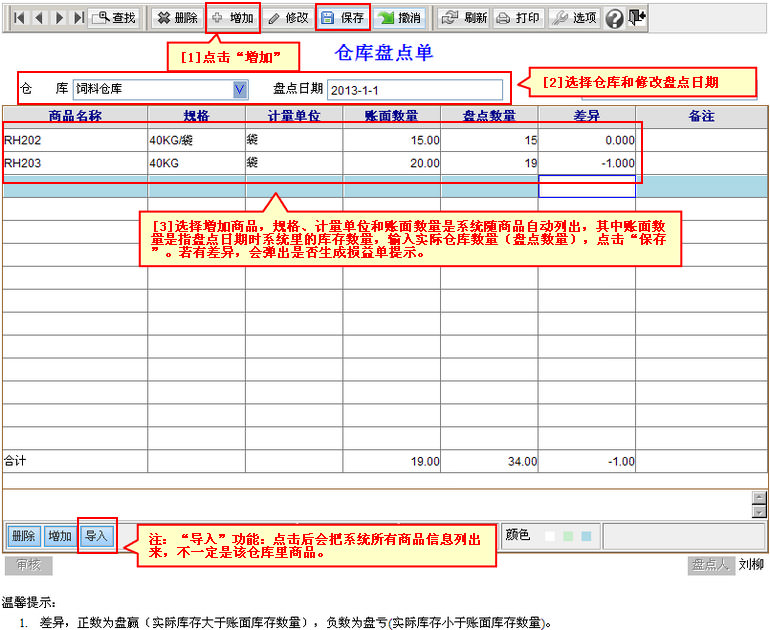Screen dimensions: 770x630
Task: Click the 盘点日期 date input field
Action: click(x=413, y=90)
